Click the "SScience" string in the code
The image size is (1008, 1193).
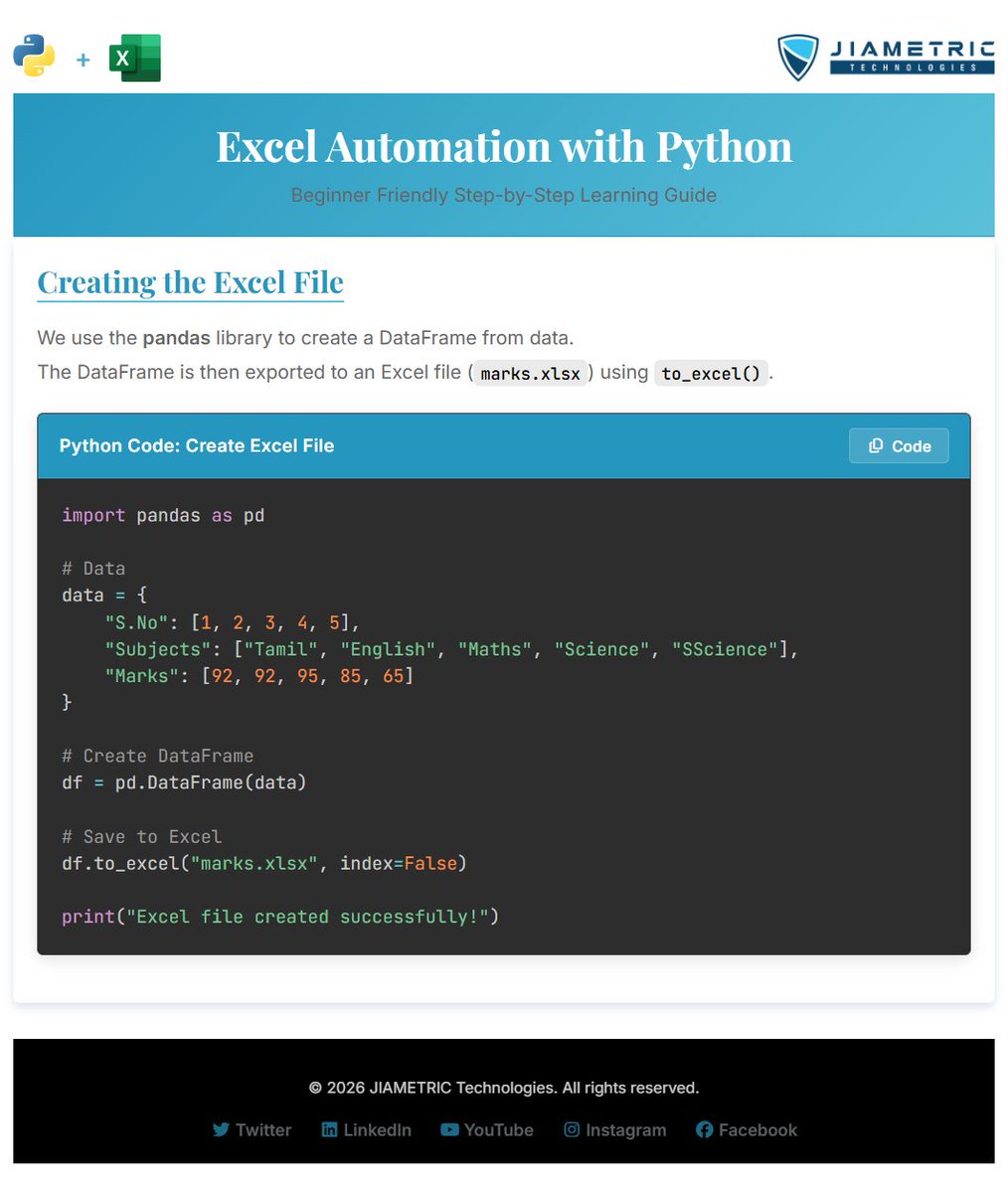point(725,649)
